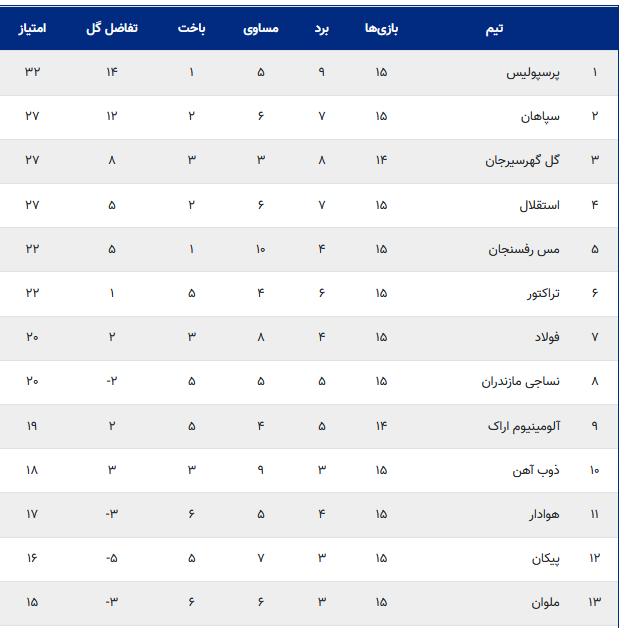Select team name استقلال
Screen dimensions: 621x628
[540, 205]
